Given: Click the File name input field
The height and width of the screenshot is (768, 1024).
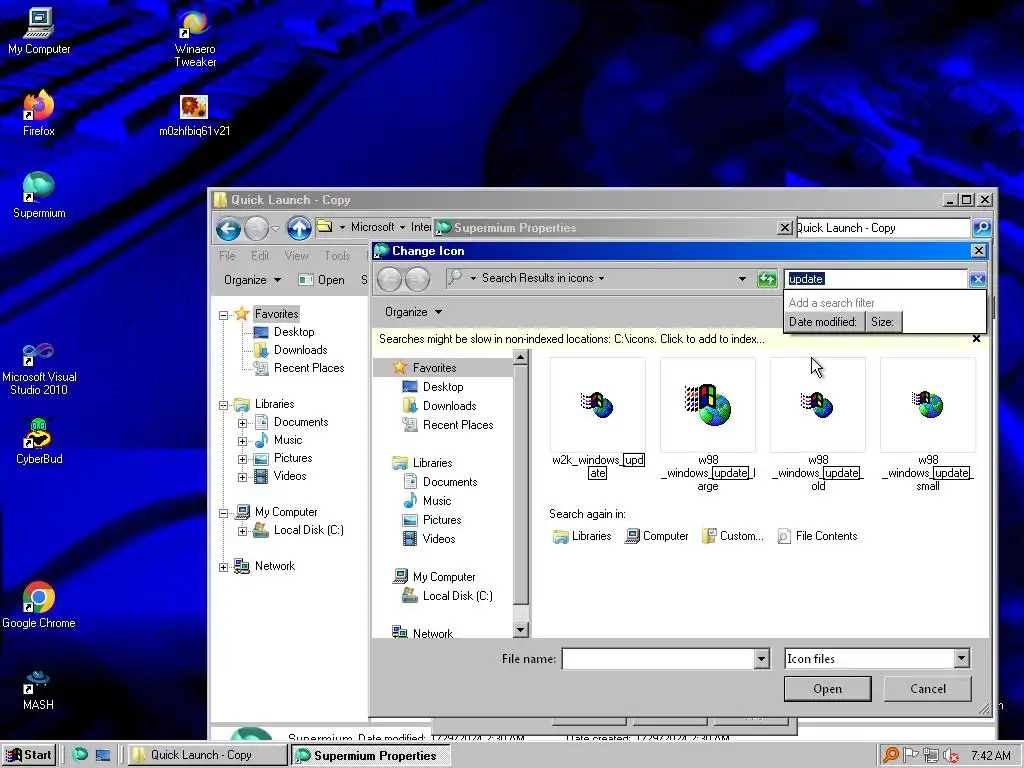Looking at the screenshot, I should [658, 658].
